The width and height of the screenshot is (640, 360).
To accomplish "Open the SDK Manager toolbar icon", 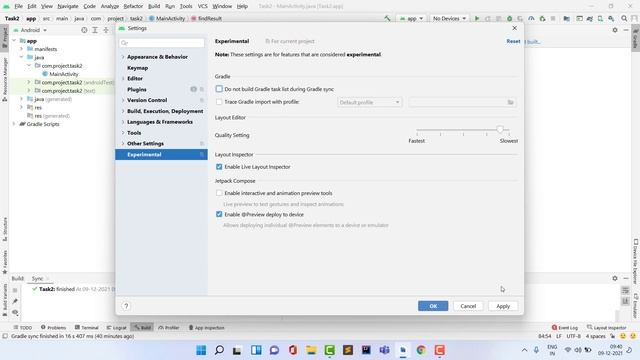I will (x=611, y=18).
